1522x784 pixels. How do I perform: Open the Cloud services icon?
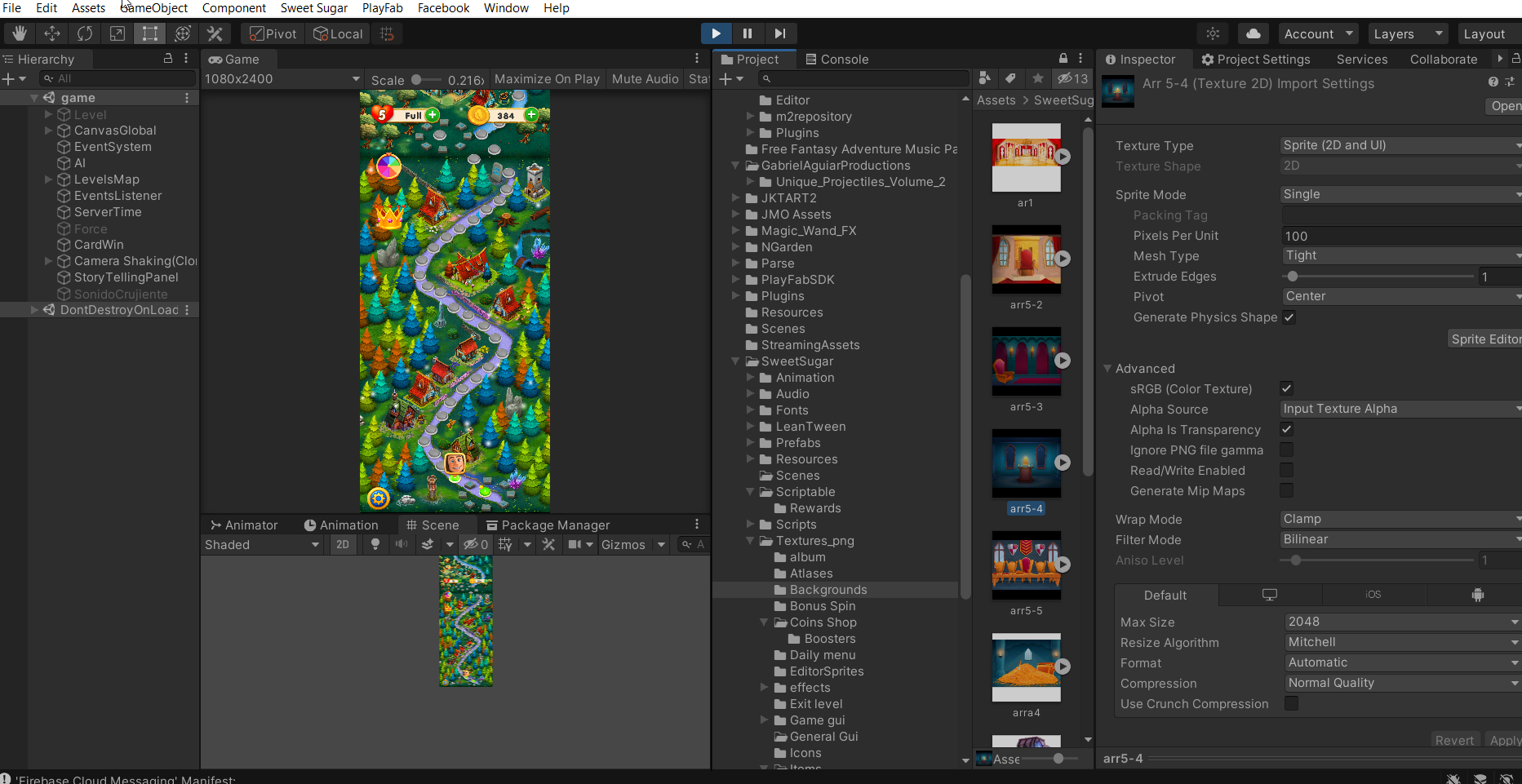(1254, 33)
